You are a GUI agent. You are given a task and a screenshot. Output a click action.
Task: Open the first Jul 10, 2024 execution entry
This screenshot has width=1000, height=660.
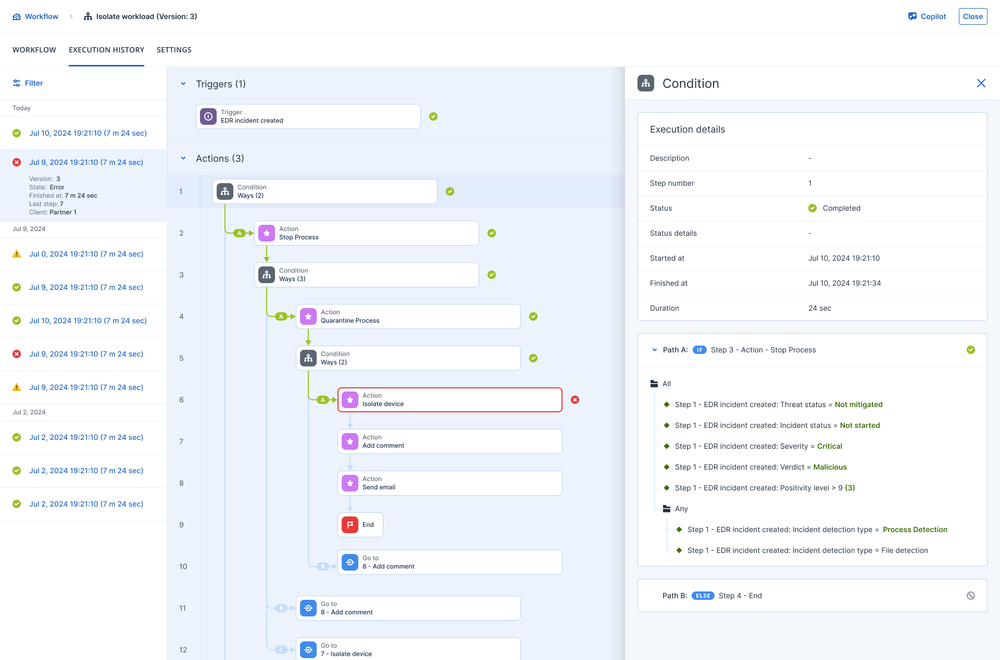click(x=88, y=133)
